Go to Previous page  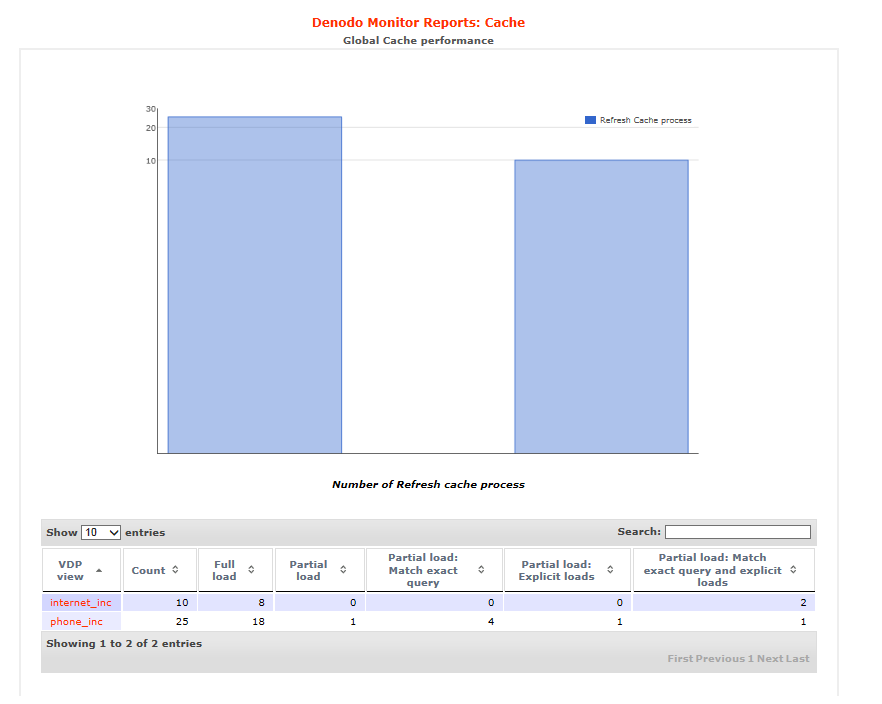(x=721, y=658)
